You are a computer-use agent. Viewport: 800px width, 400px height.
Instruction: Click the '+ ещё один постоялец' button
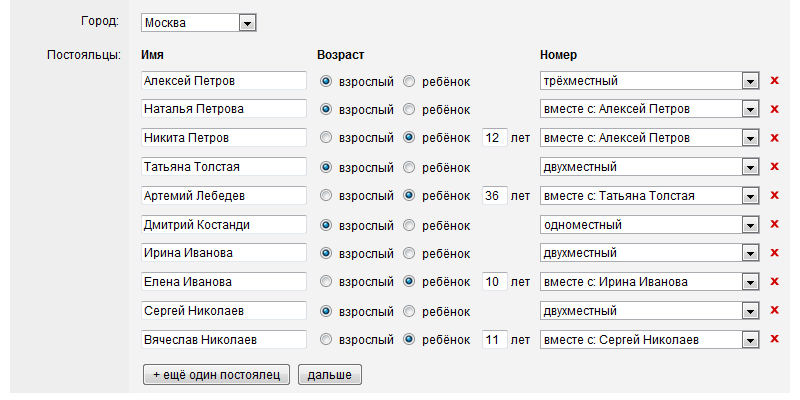(217, 375)
